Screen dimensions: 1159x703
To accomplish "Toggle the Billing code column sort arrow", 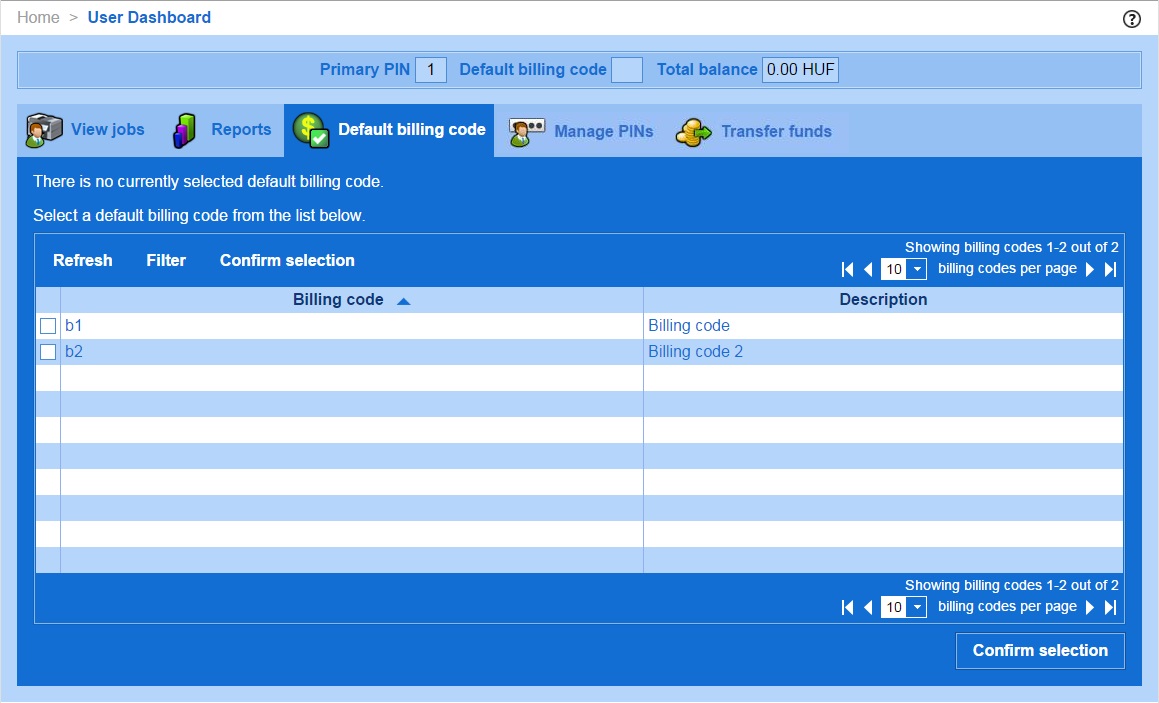I will (x=403, y=299).
